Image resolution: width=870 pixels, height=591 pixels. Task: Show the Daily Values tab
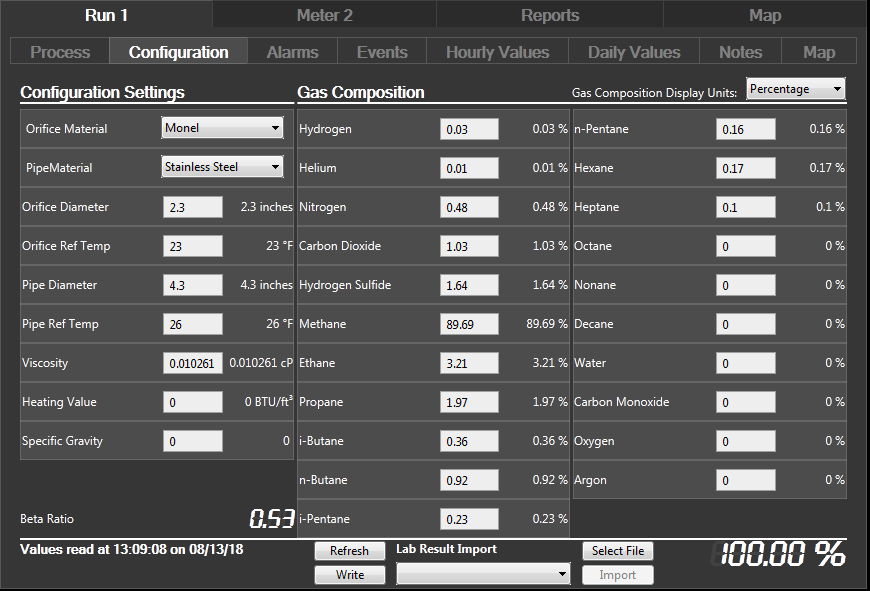point(634,52)
